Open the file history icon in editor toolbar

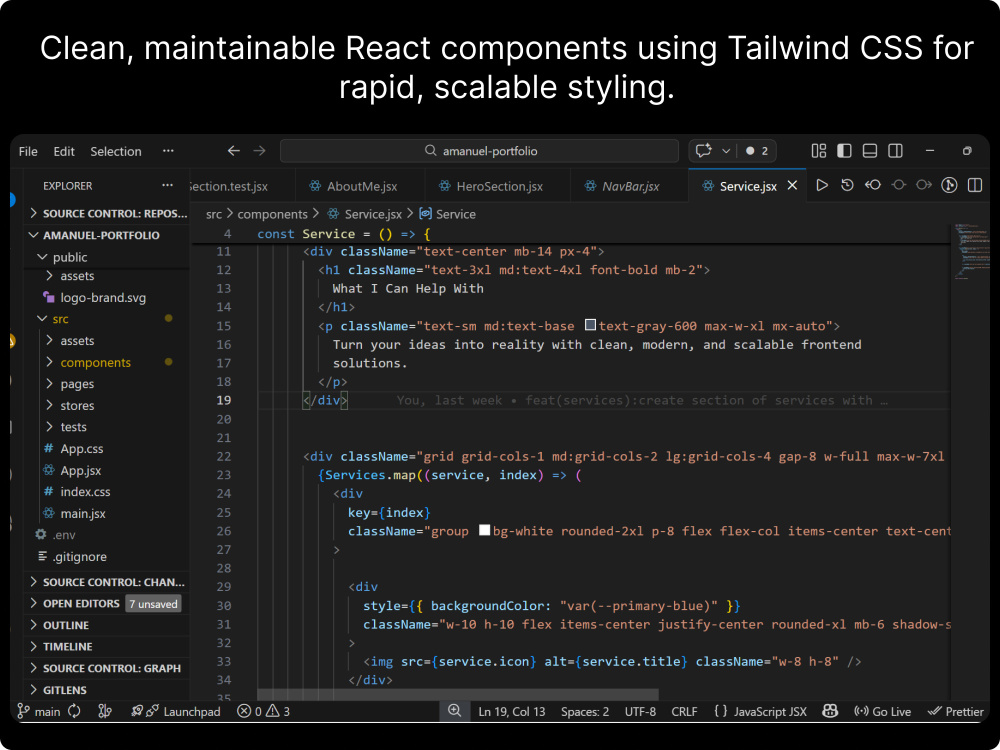tap(847, 186)
